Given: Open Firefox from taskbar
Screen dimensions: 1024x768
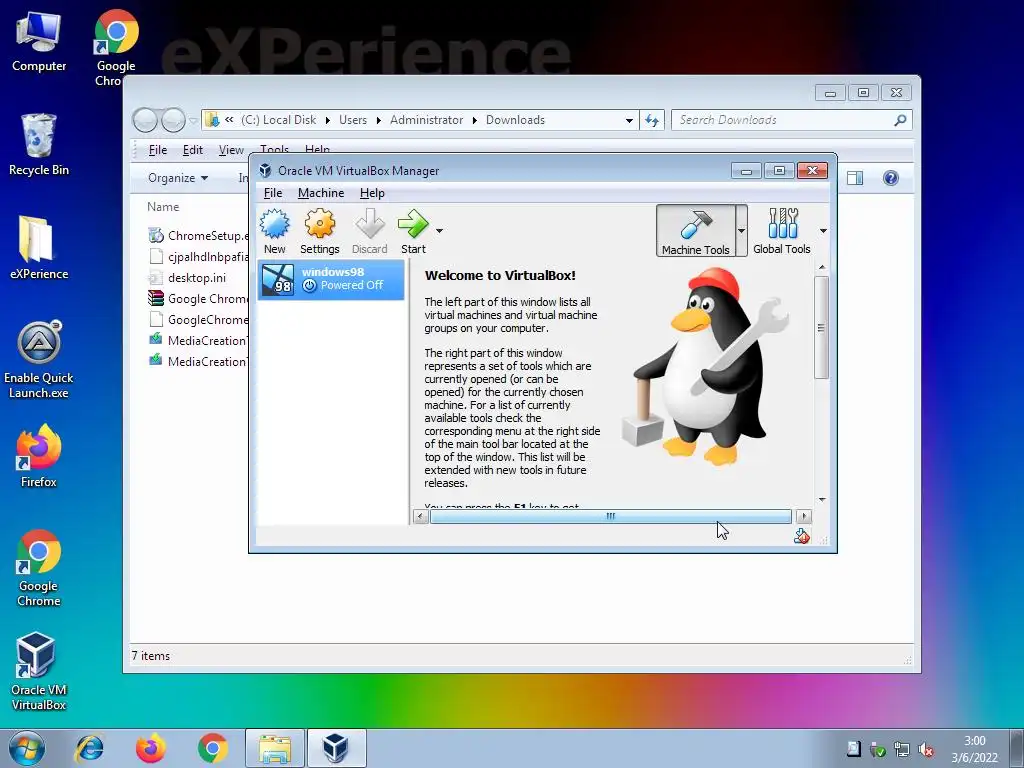Looking at the screenshot, I should pyautogui.click(x=151, y=748).
